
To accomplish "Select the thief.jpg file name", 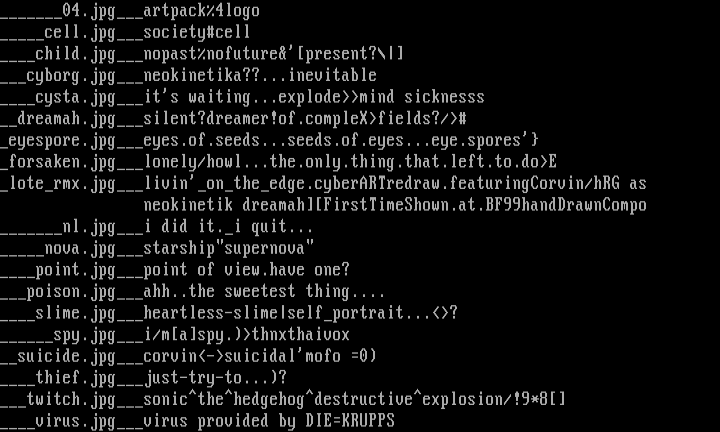I will click(76, 378).
